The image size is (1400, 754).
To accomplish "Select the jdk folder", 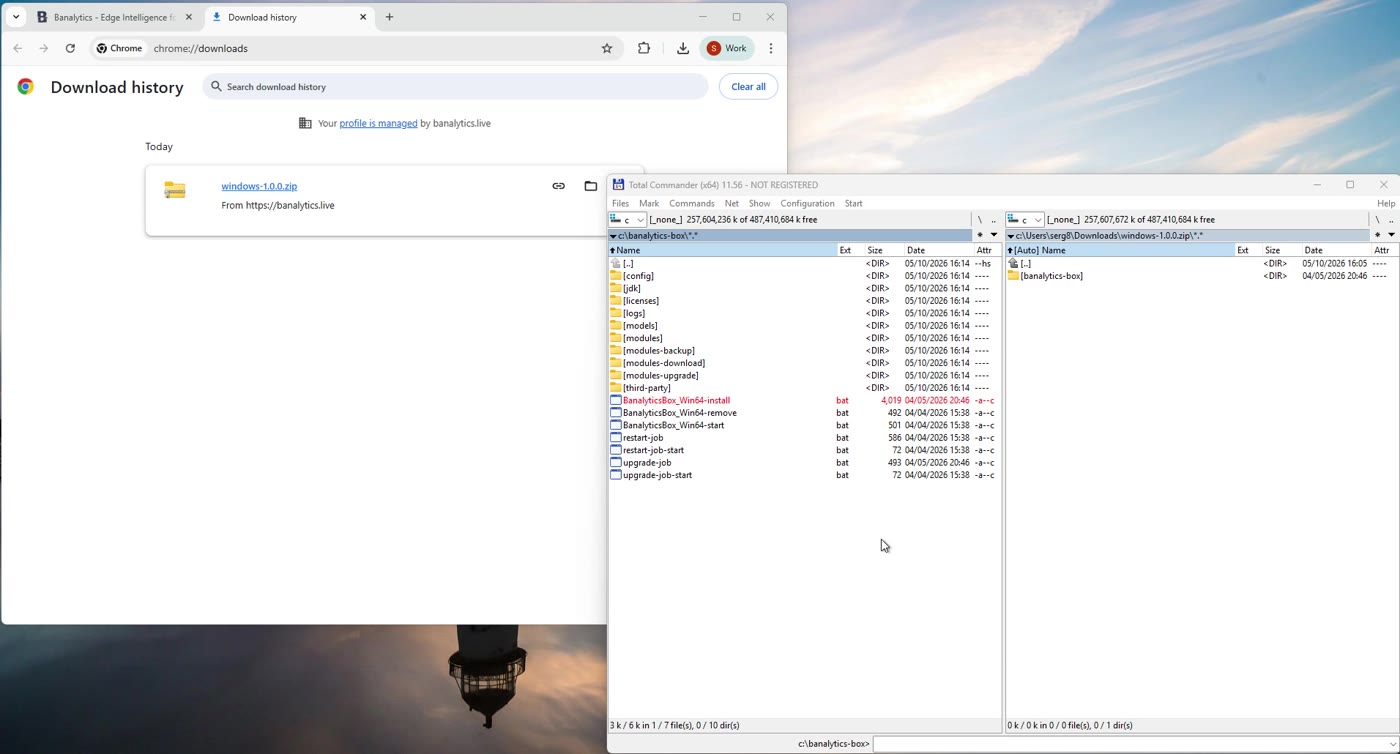I will point(631,288).
